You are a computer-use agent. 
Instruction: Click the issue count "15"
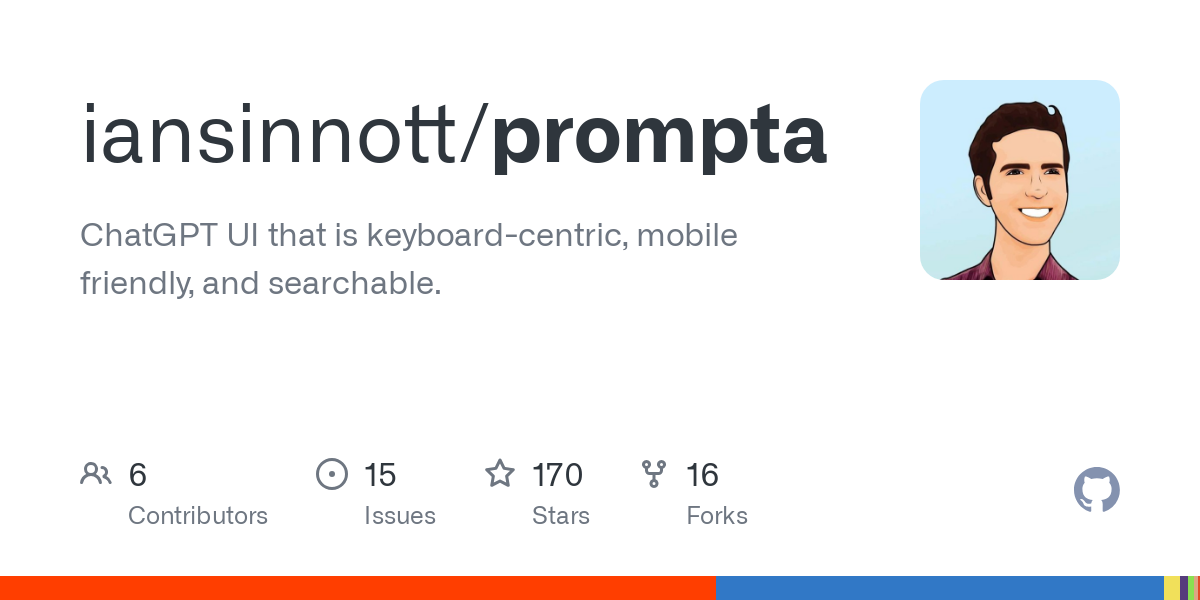380,474
